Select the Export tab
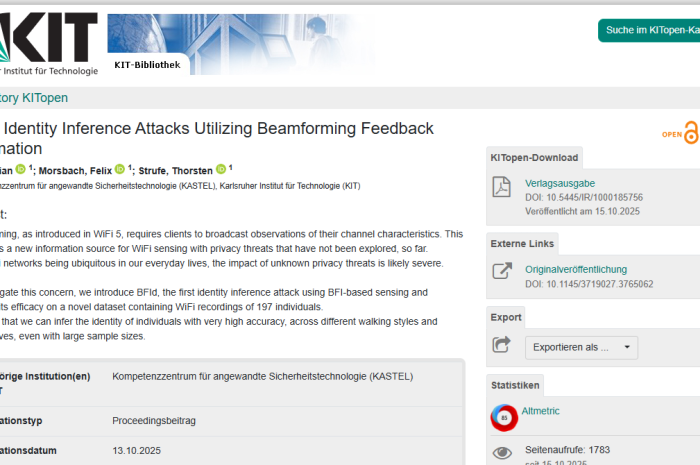Image resolution: width=700 pixels, height=465 pixels. [x=506, y=316]
